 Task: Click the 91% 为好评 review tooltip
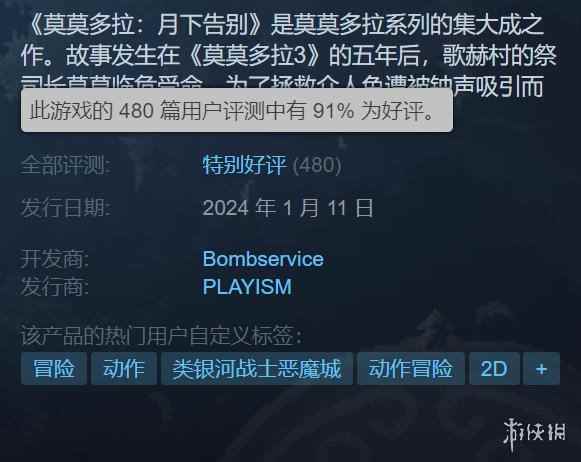click(237, 110)
